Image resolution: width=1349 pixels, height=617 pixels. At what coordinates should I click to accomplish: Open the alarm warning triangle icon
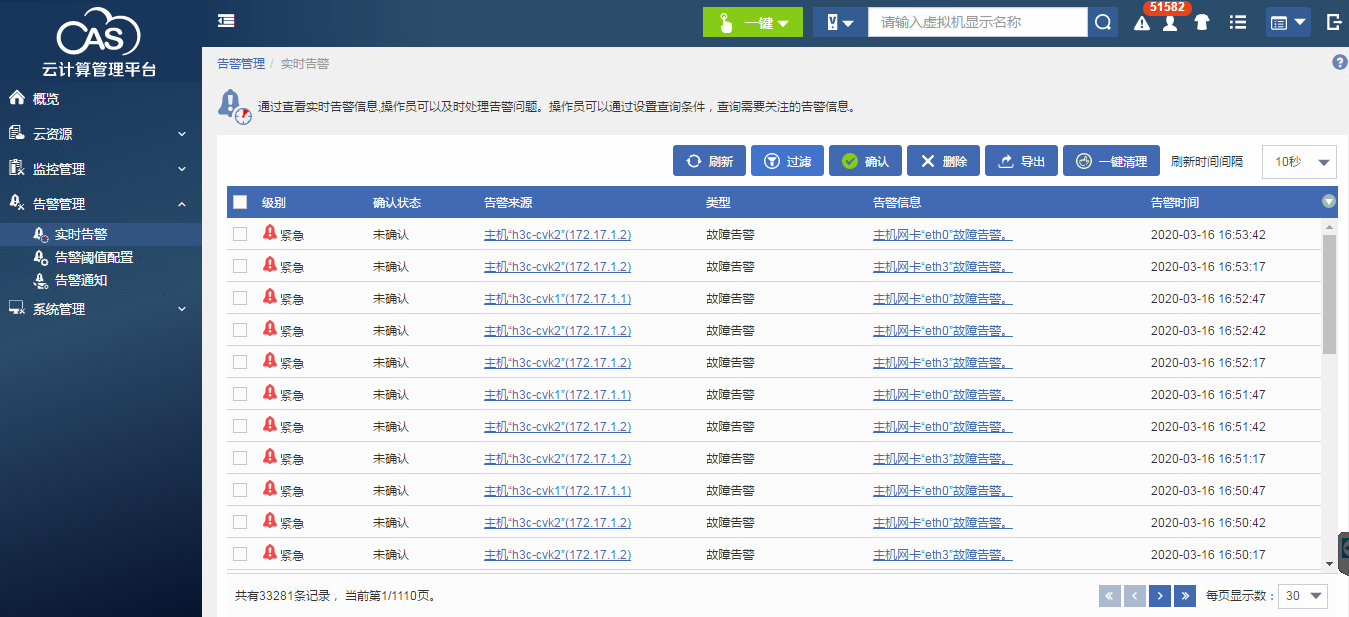[x=1142, y=23]
